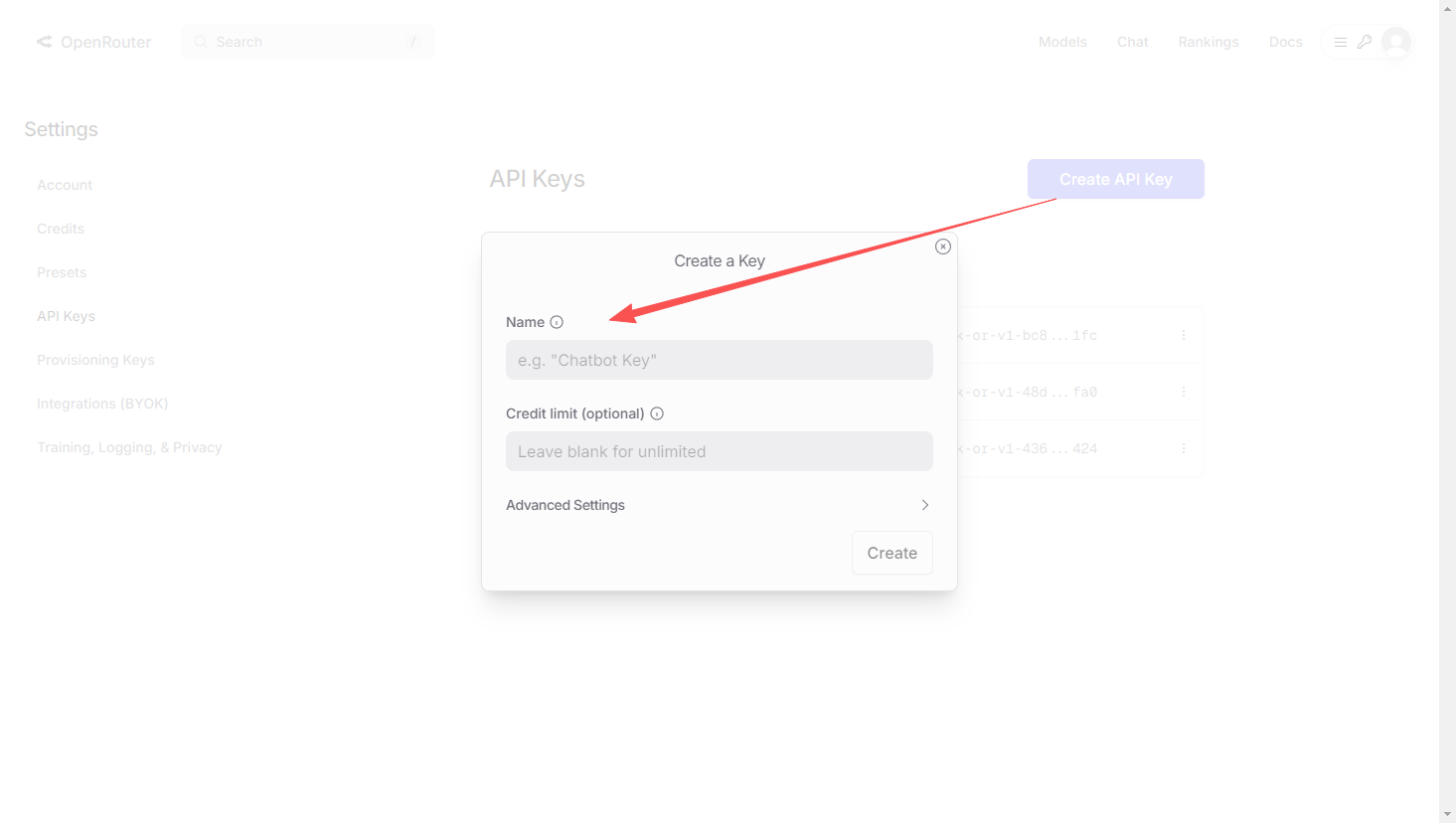
Task: Open the Rankings page
Action: 1209,42
